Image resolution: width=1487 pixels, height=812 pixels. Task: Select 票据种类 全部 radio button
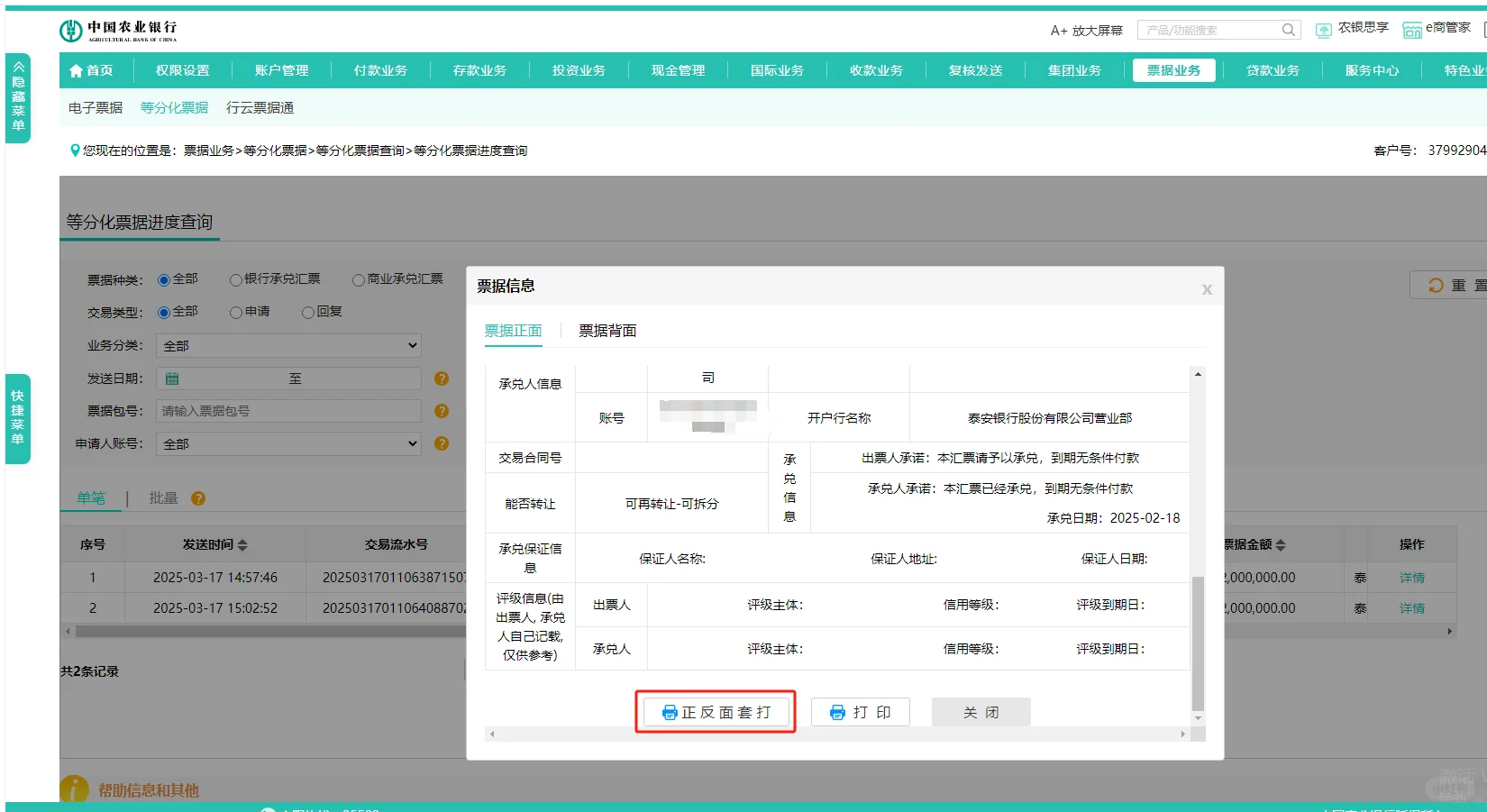click(164, 280)
